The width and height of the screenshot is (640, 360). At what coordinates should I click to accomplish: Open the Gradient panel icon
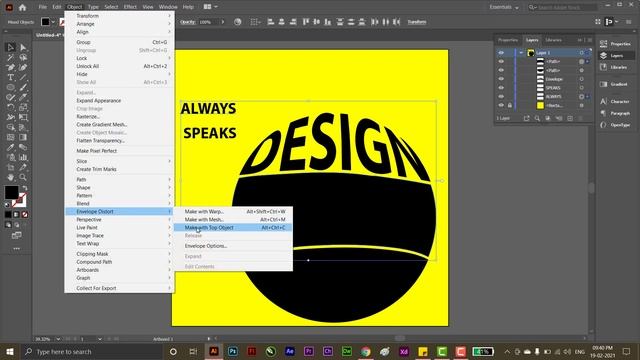pyautogui.click(x=604, y=84)
